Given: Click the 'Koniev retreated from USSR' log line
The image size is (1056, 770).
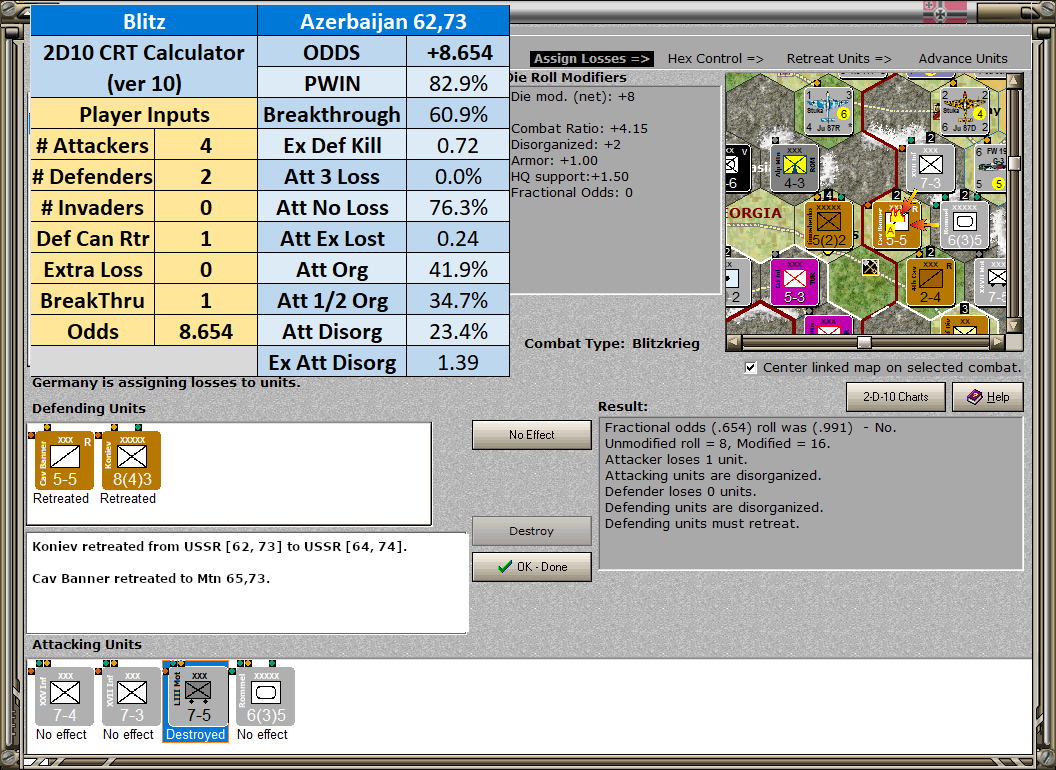Looking at the screenshot, I should click(220, 546).
